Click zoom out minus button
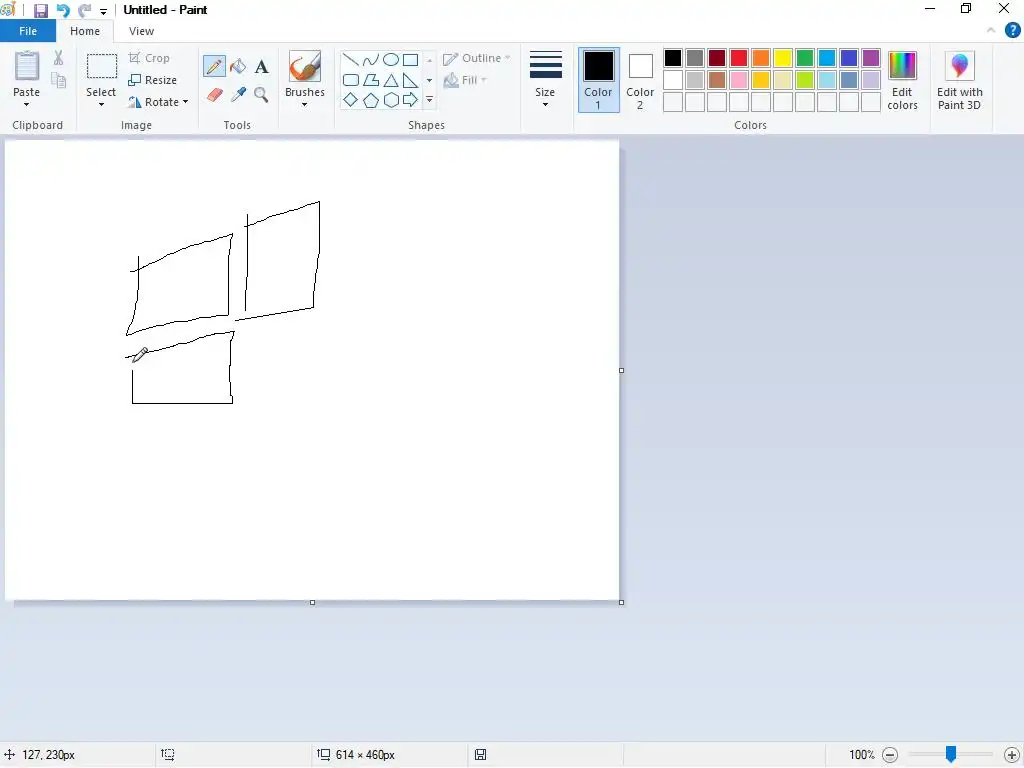 [x=889, y=755]
